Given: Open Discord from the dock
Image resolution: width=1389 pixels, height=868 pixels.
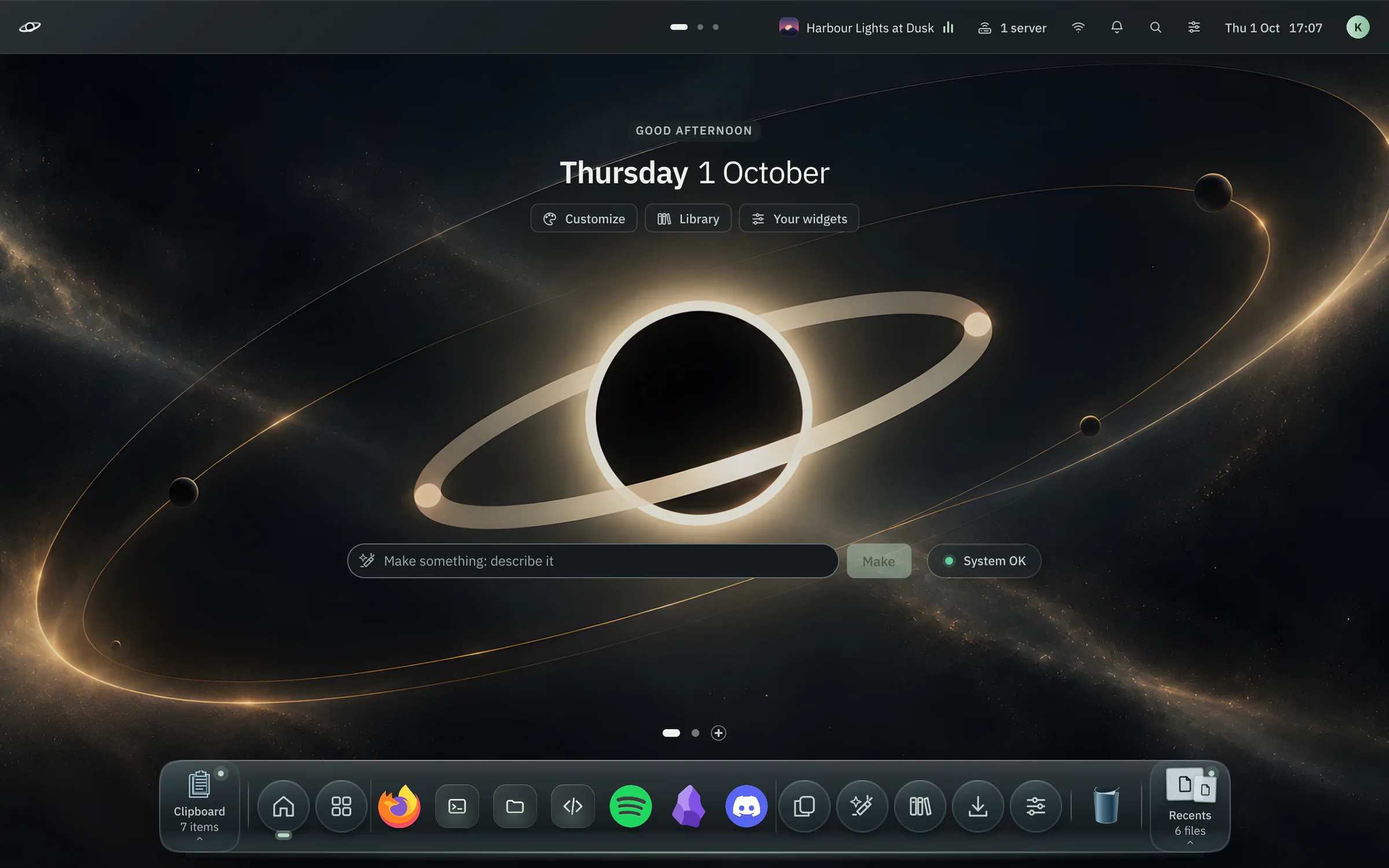Looking at the screenshot, I should (746, 806).
